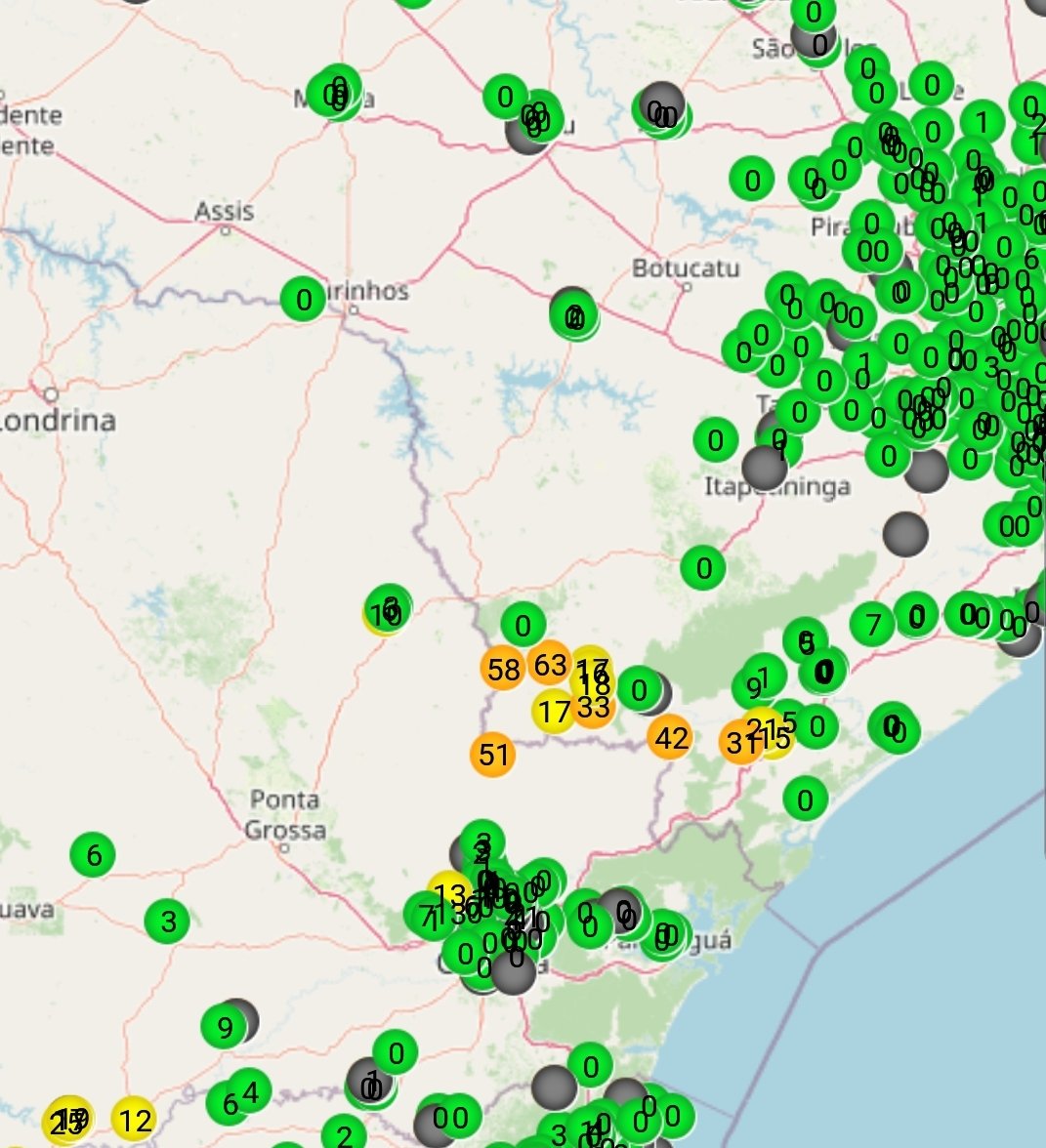Click the Botucatu city label
1046x1148 pixels.
click(685, 267)
